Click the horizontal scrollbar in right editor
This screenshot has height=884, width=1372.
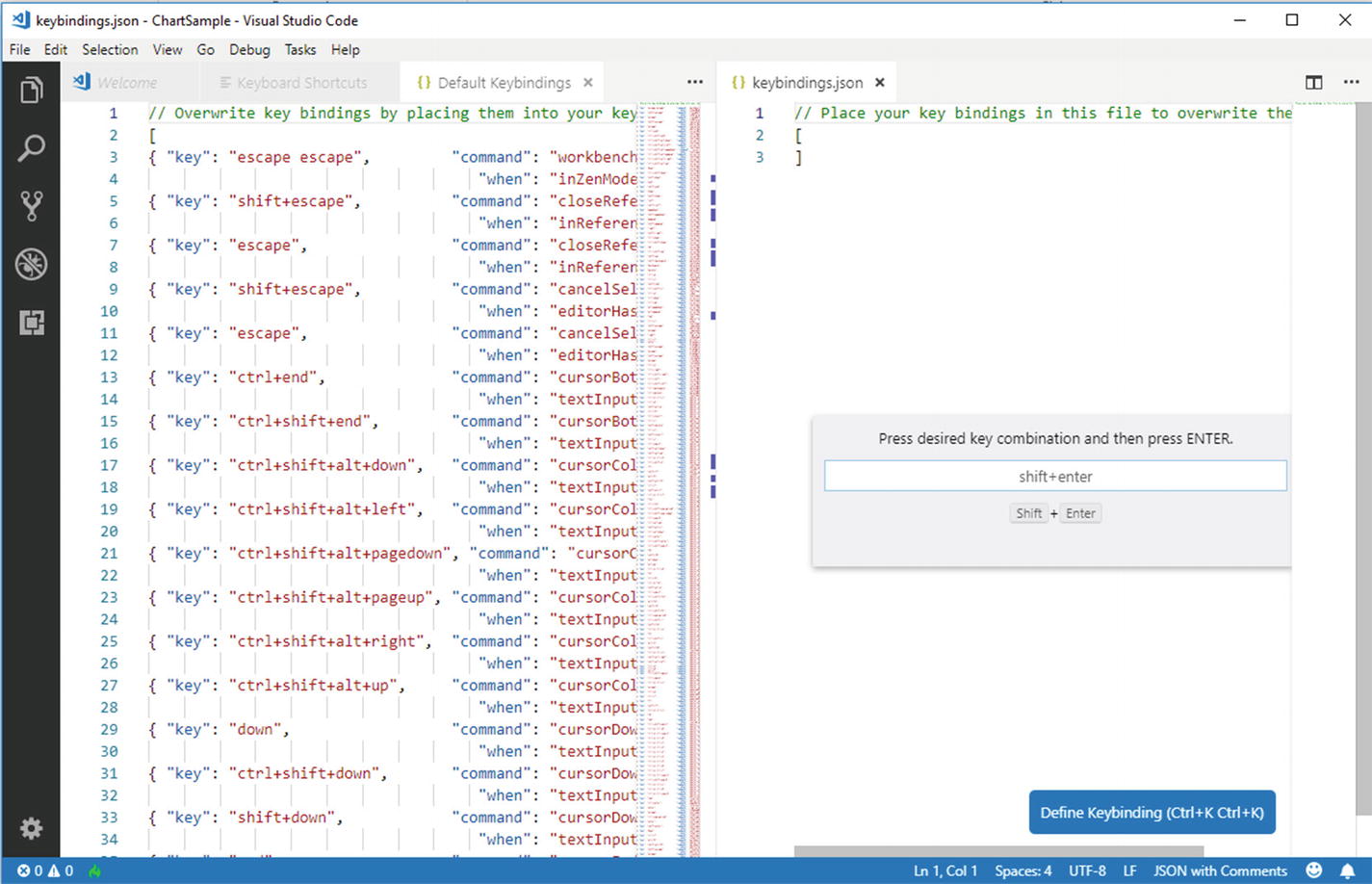tap(998, 851)
